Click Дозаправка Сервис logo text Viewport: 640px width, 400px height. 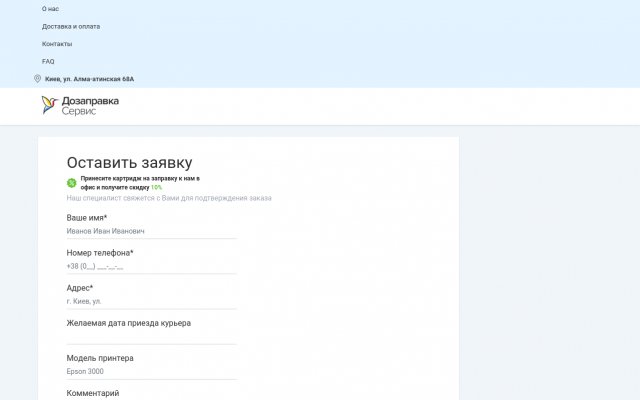coord(90,106)
